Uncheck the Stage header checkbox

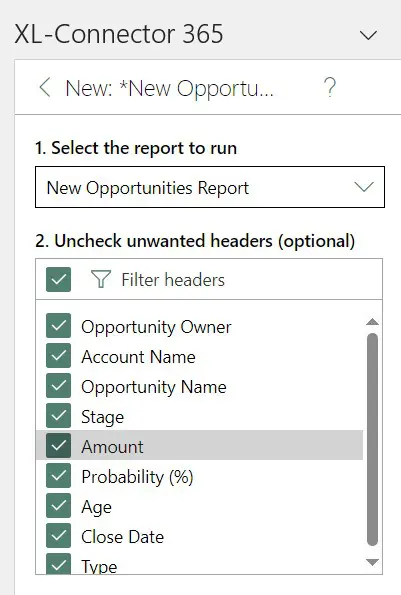pos(58,416)
